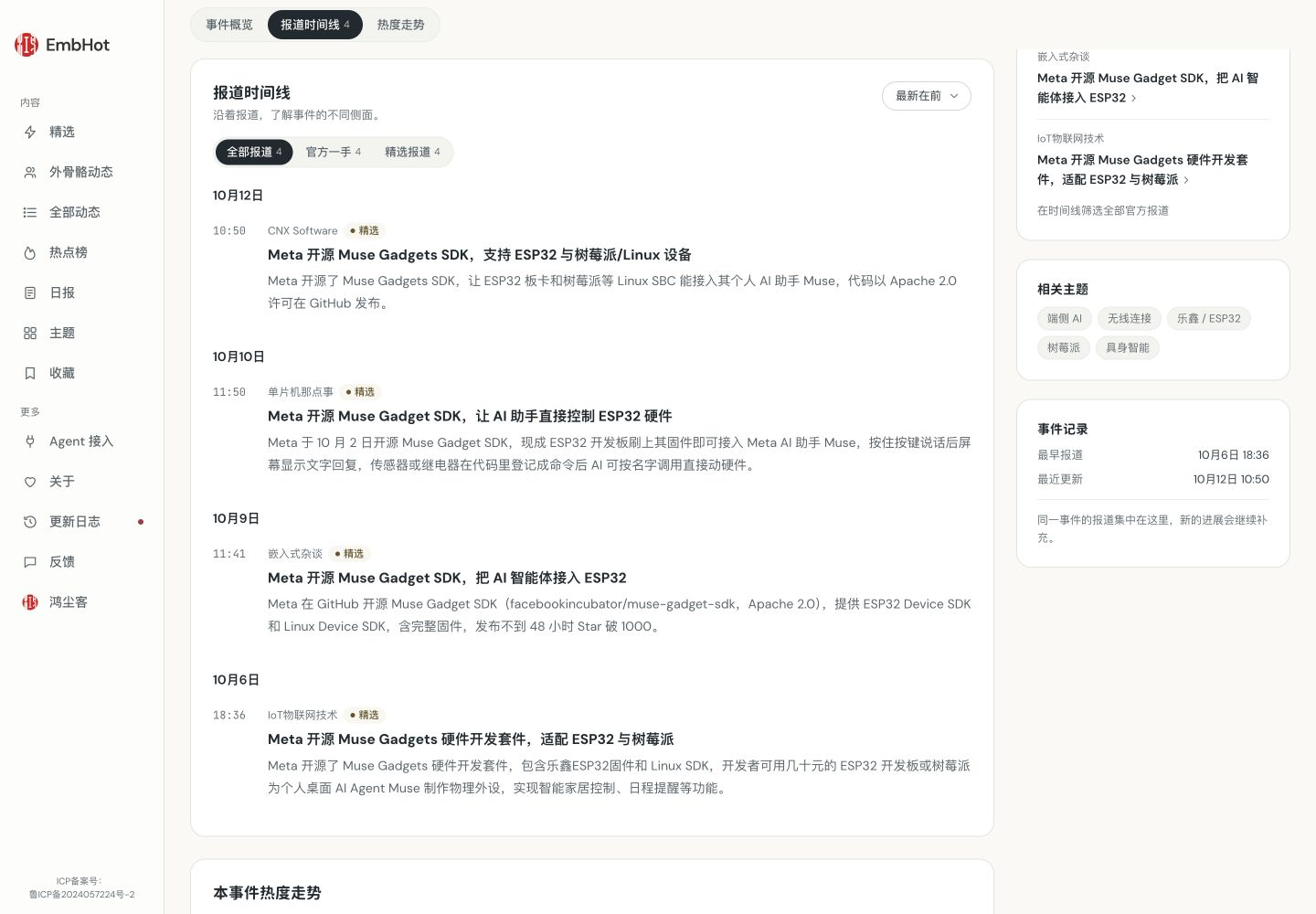Click the Agent 接入 plug icon

[30, 441]
